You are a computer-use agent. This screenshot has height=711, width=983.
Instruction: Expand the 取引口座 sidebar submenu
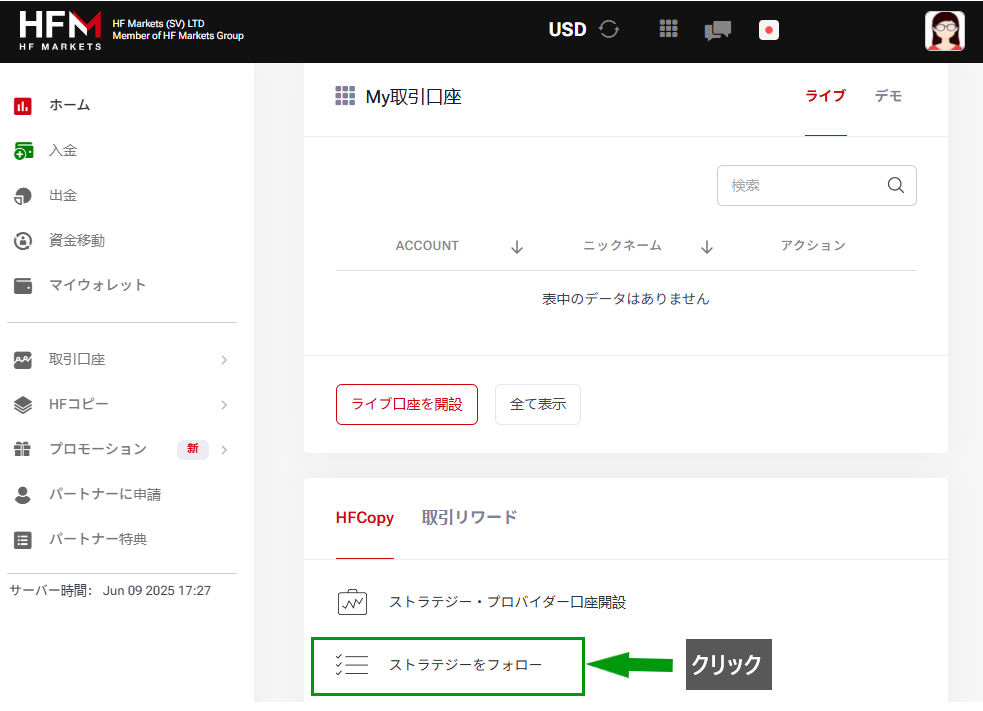224,360
